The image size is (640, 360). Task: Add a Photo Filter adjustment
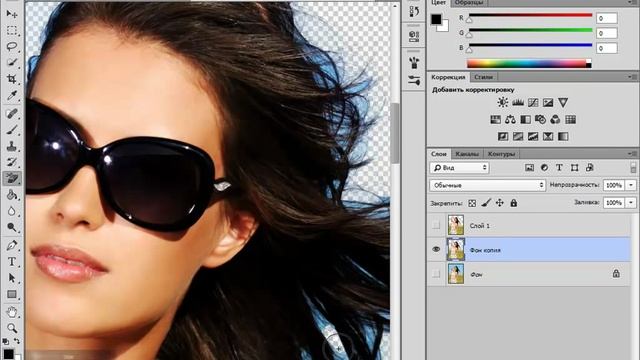(x=540, y=120)
